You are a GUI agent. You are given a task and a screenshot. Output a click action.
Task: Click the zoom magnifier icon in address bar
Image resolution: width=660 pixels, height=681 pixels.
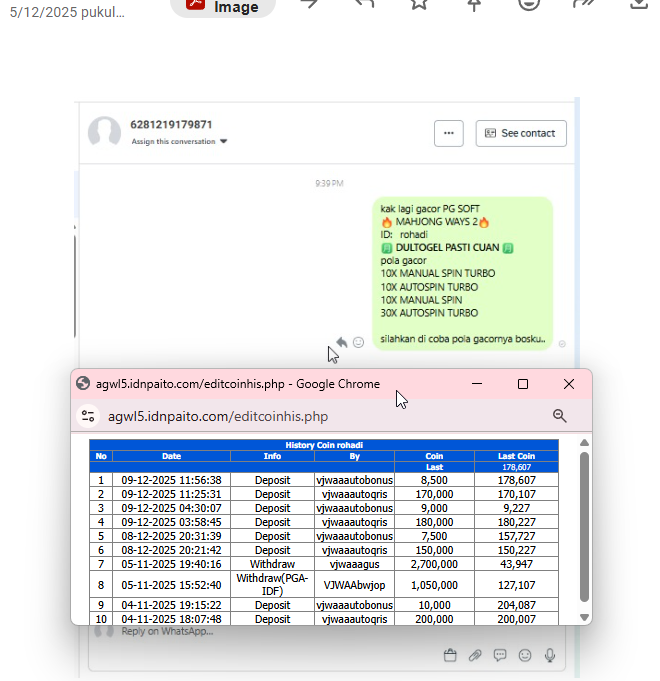click(x=559, y=416)
